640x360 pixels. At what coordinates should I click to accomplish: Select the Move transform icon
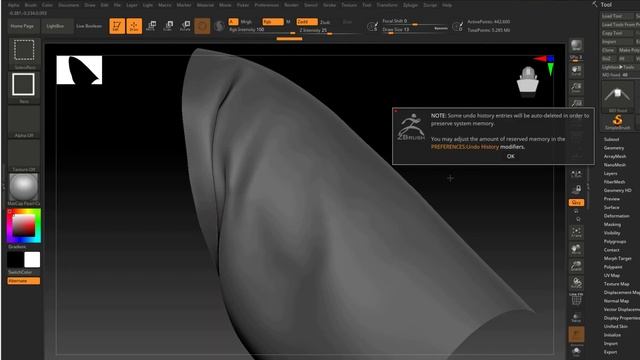(x=151, y=26)
